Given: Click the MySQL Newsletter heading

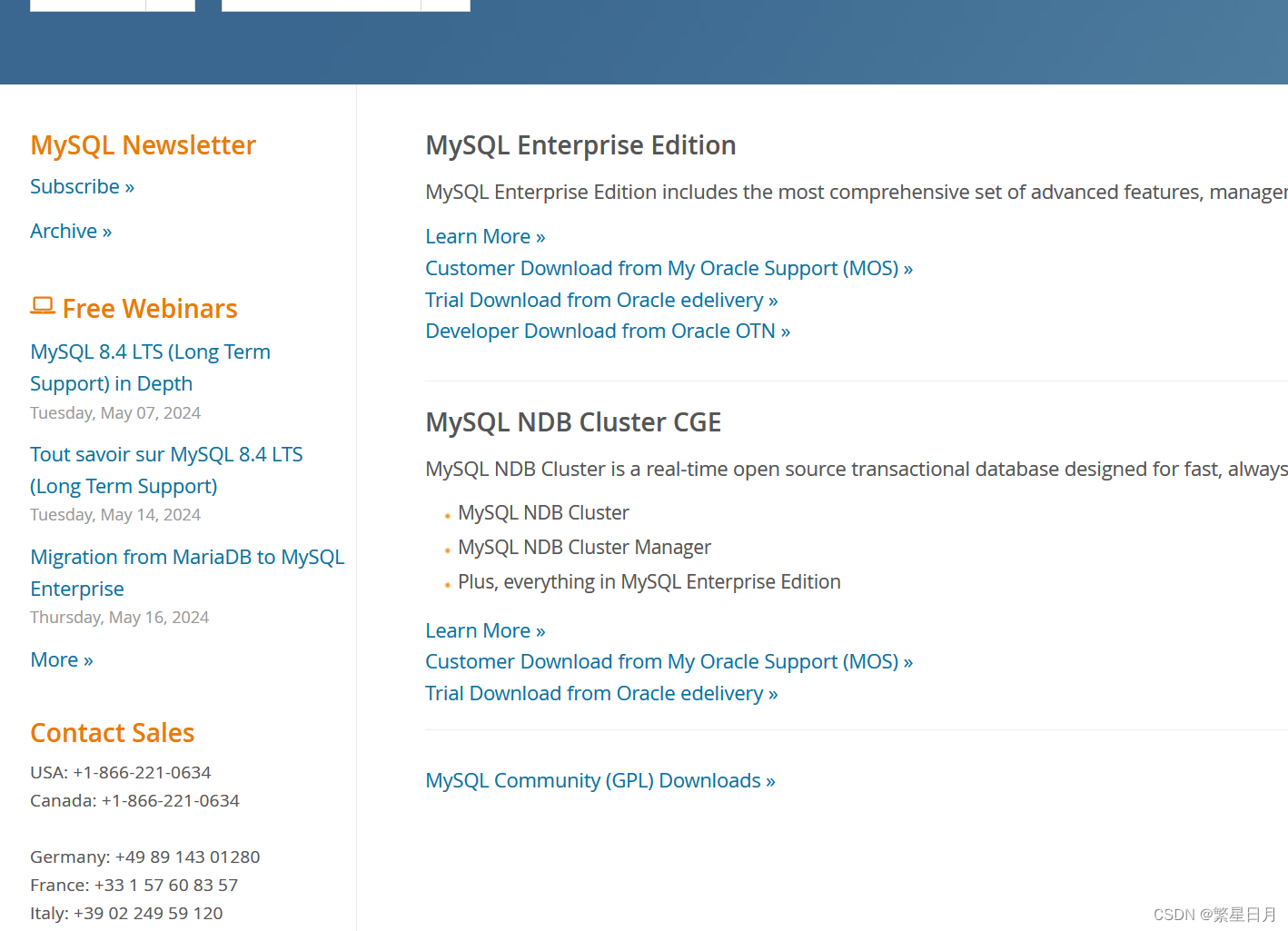Looking at the screenshot, I should (x=143, y=145).
